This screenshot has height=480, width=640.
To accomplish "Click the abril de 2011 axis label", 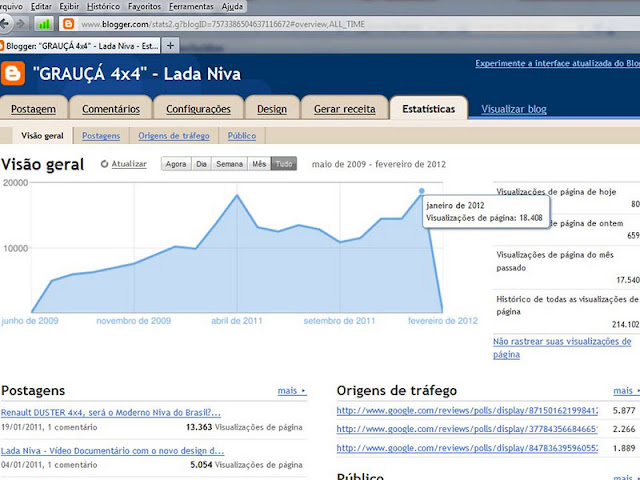I will pyautogui.click(x=237, y=321).
